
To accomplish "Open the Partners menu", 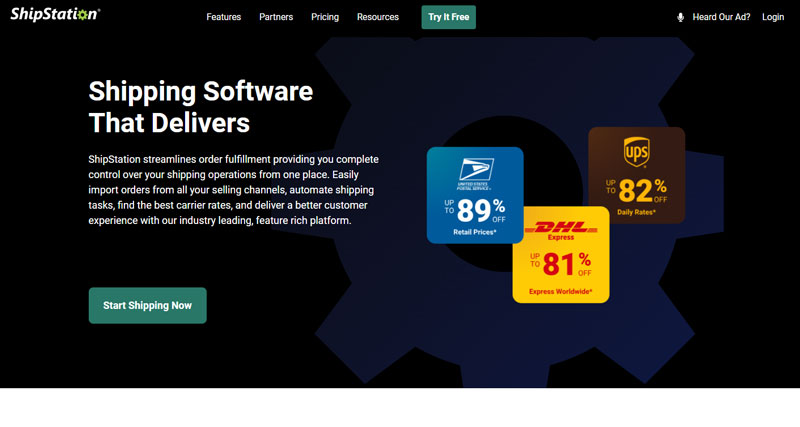I will 276,17.
